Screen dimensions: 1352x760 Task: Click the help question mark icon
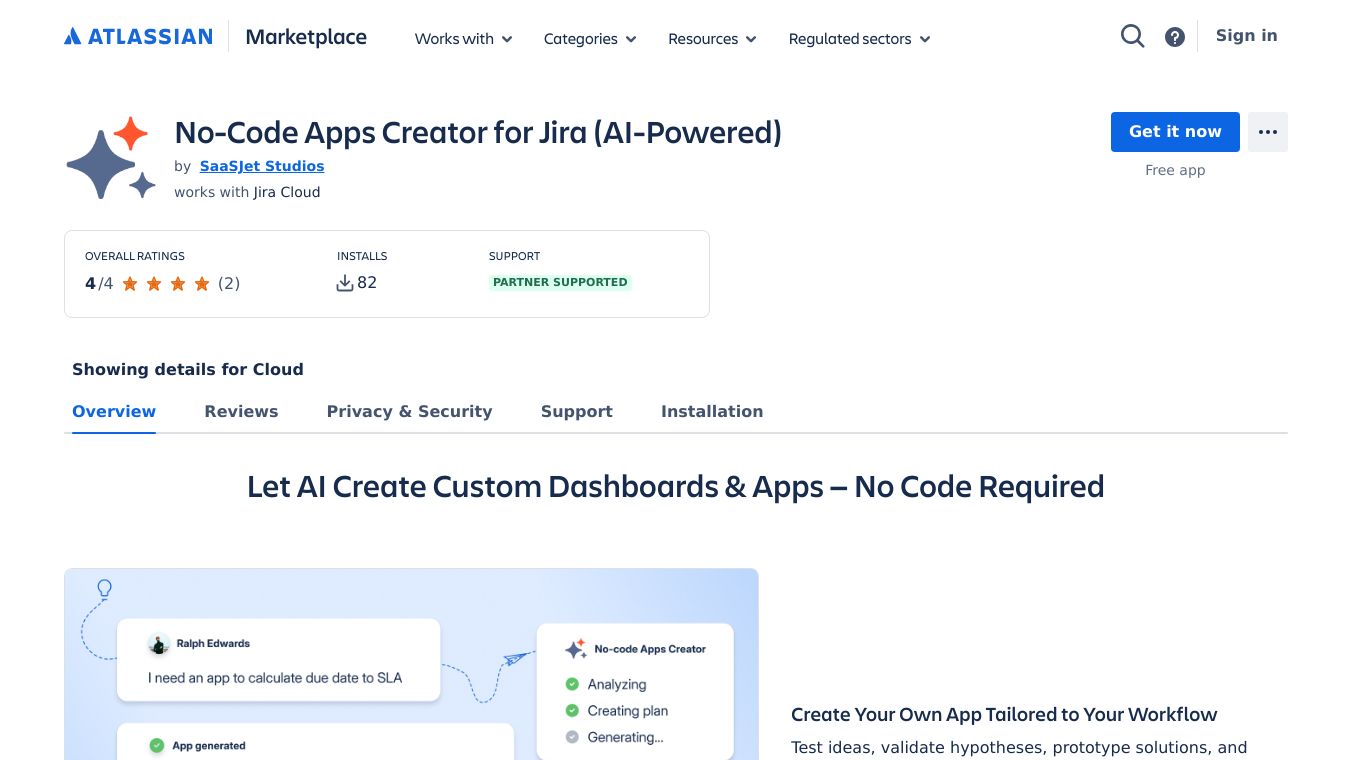(1174, 36)
